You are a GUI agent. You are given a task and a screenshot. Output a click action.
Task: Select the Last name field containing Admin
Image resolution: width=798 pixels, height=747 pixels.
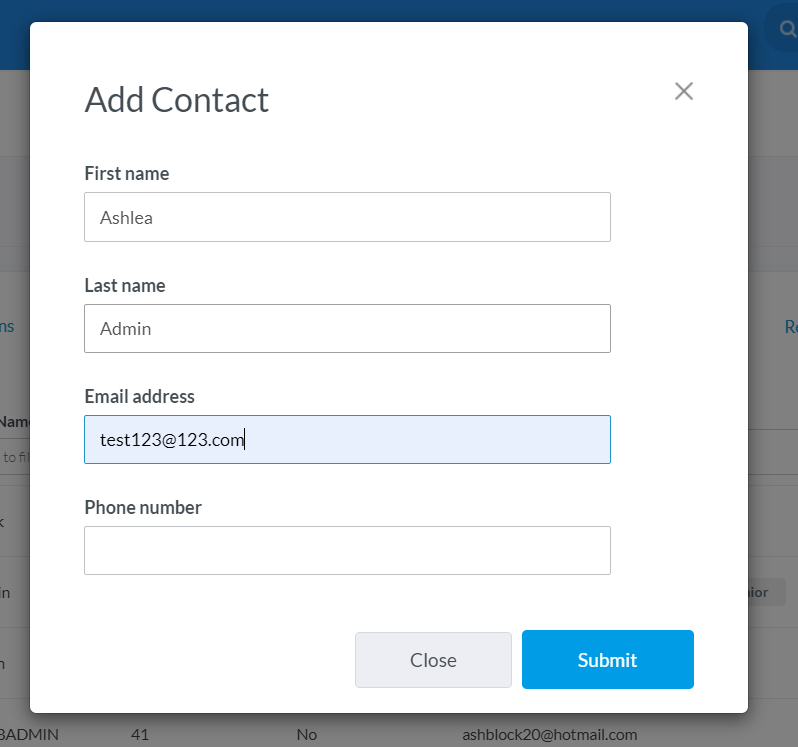[347, 329]
